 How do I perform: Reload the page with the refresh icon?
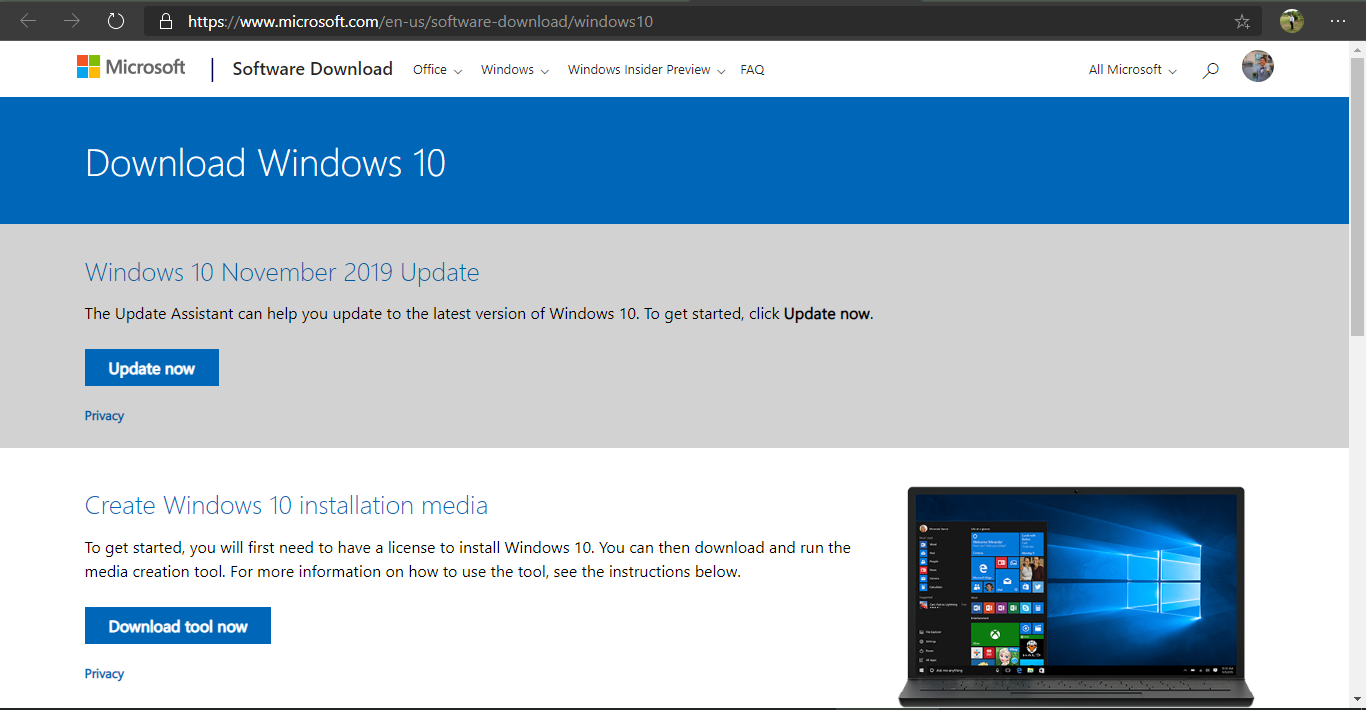coord(116,21)
